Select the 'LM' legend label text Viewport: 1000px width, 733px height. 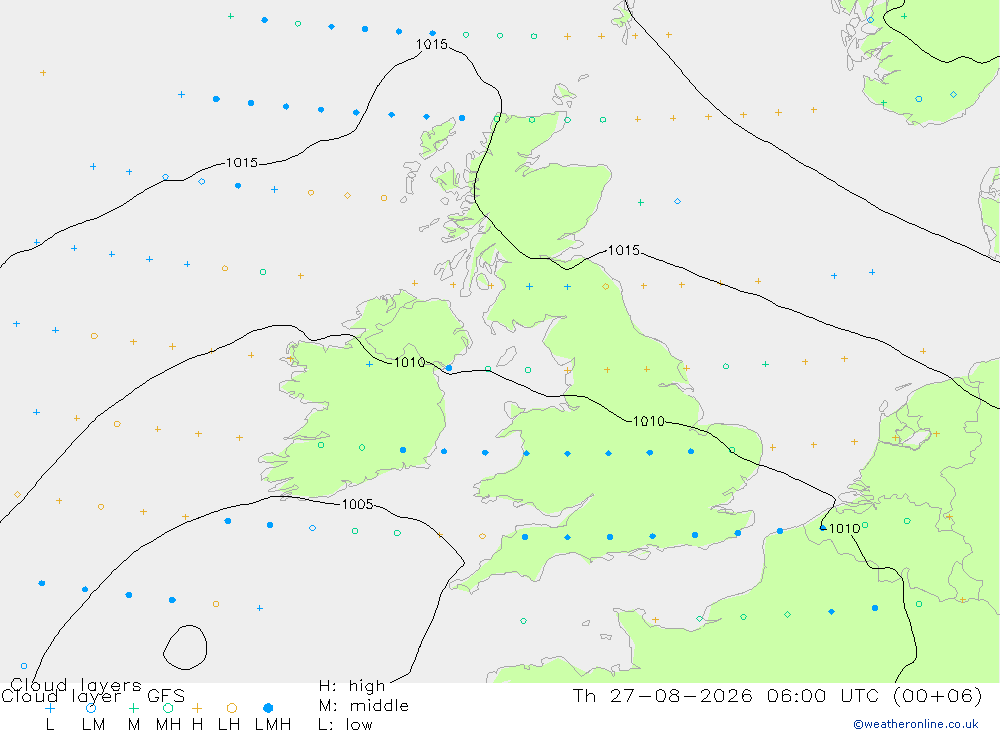point(94,725)
